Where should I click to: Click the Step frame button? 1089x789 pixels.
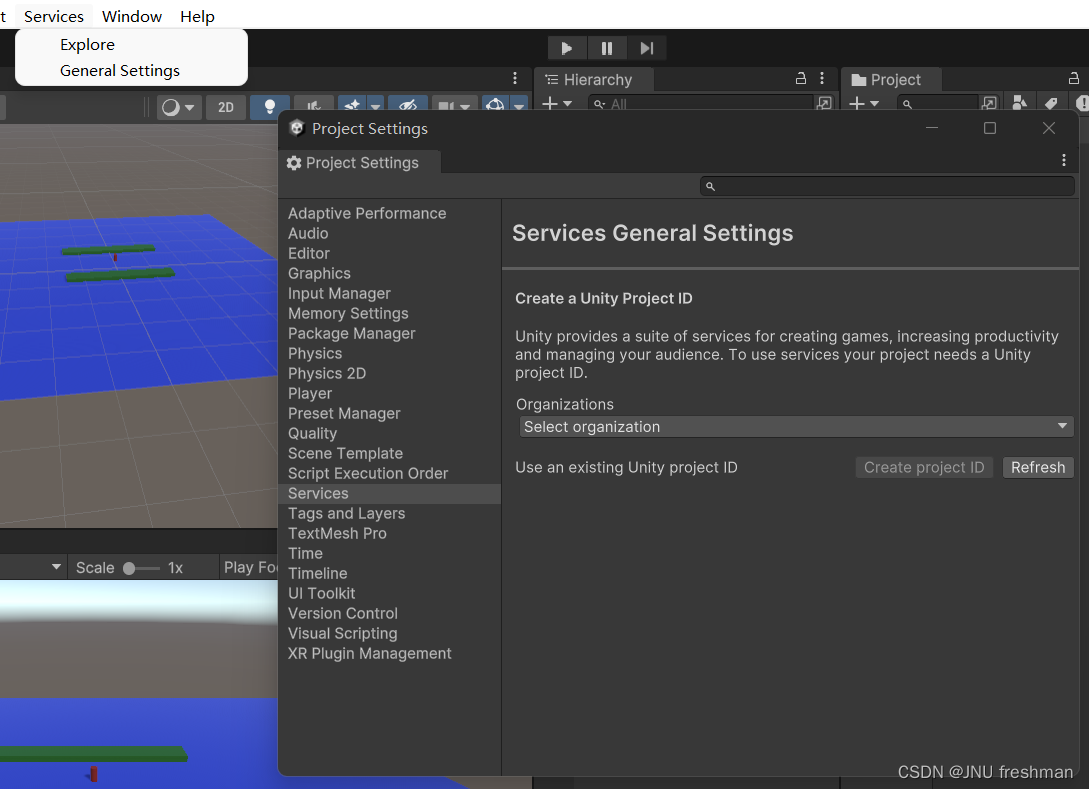coord(647,48)
